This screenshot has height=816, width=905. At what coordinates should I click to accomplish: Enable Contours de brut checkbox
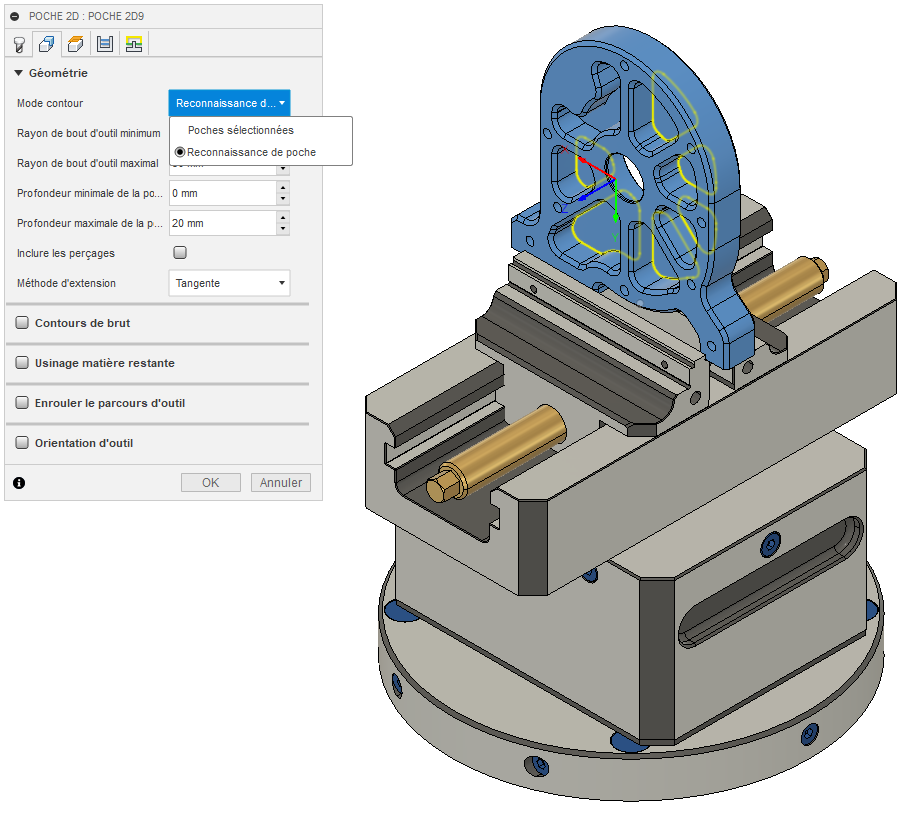click(22, 323)
